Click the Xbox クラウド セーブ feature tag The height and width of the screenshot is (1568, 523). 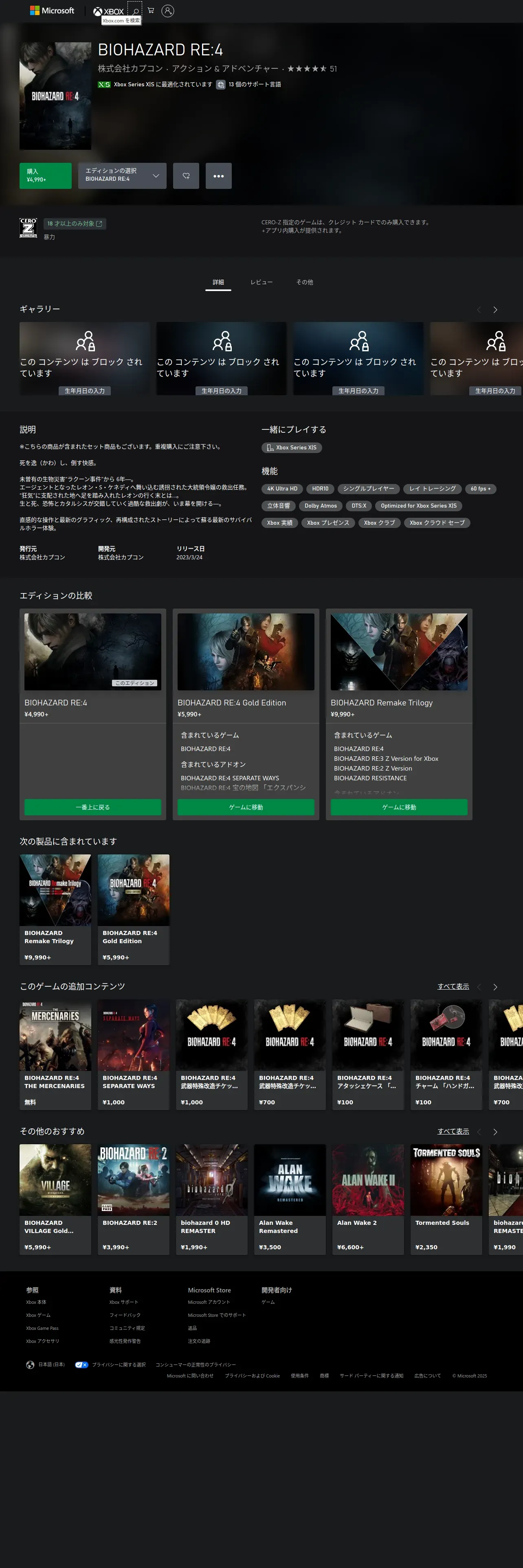[x=437, y=523]
